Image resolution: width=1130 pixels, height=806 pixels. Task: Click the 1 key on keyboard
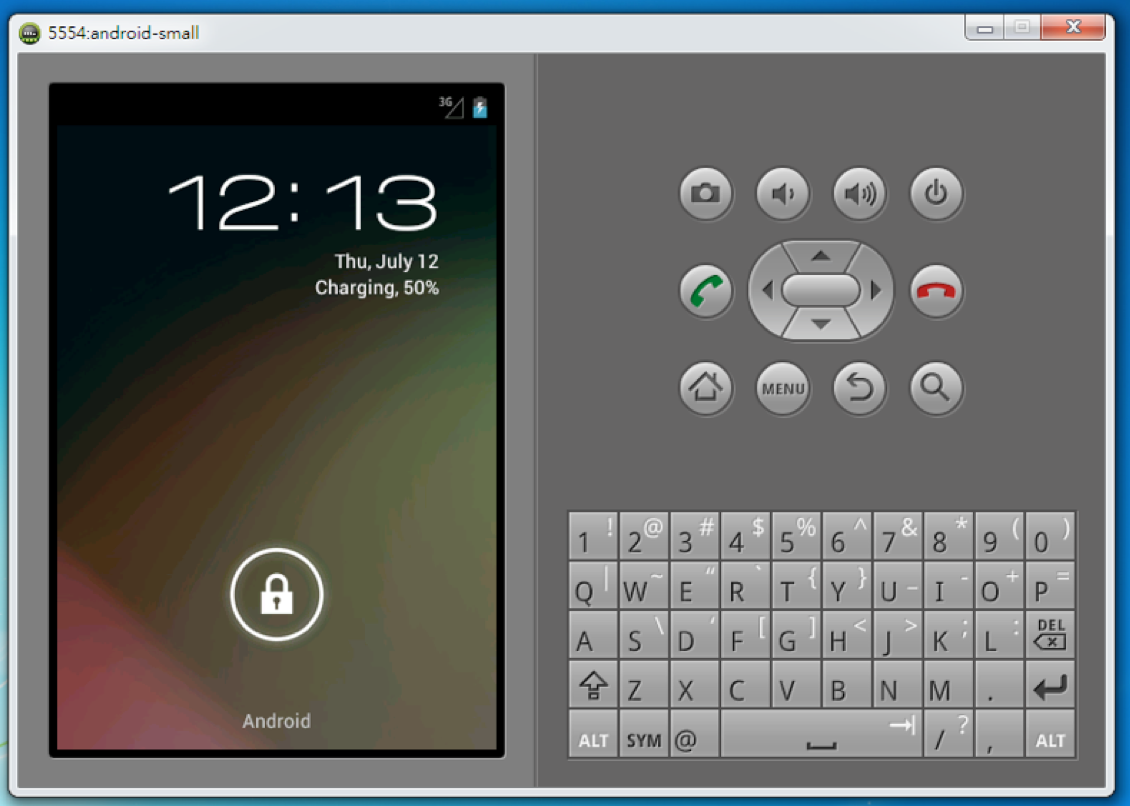pos(593,536)
